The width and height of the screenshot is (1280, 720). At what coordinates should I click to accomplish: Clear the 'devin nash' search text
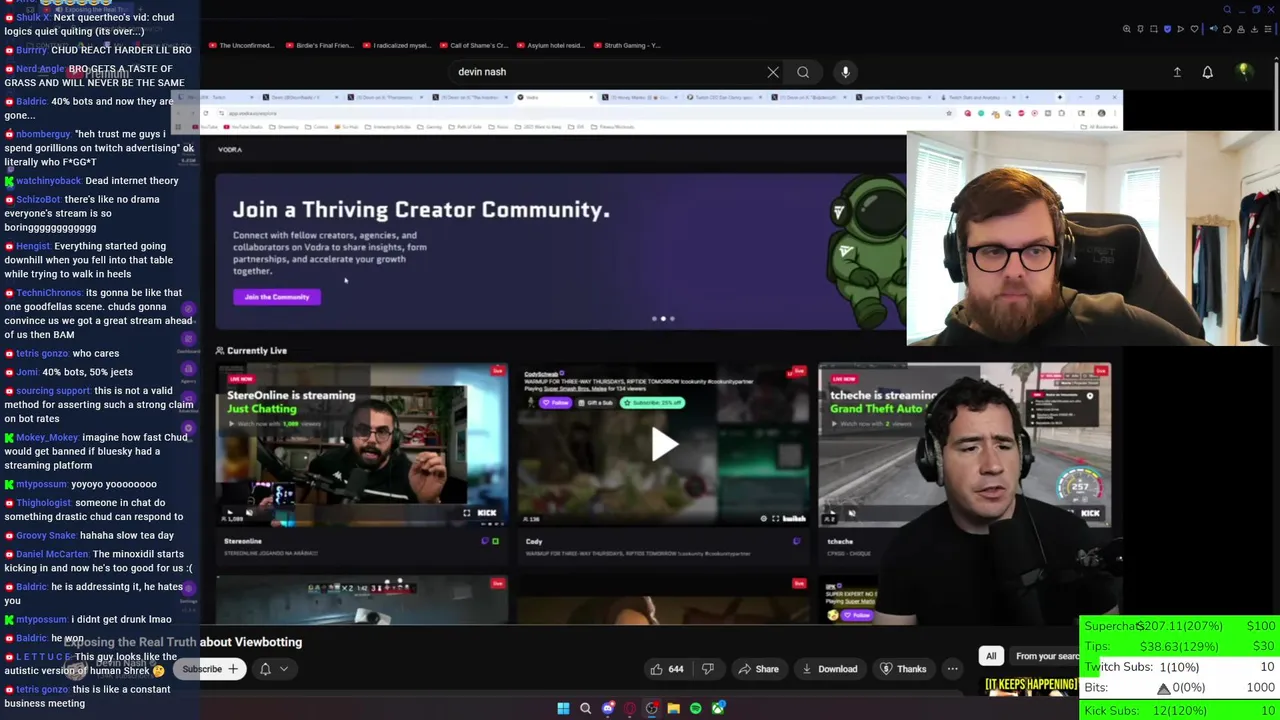[773, 72]
